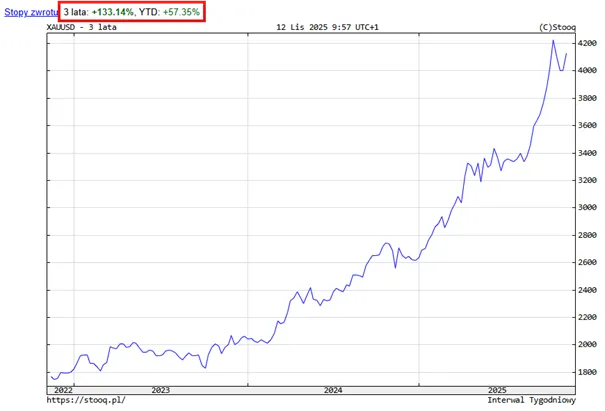Screen dimensions: 605x411
Task: Click the 3800 price axis label
Action: [x=587, y=98]
